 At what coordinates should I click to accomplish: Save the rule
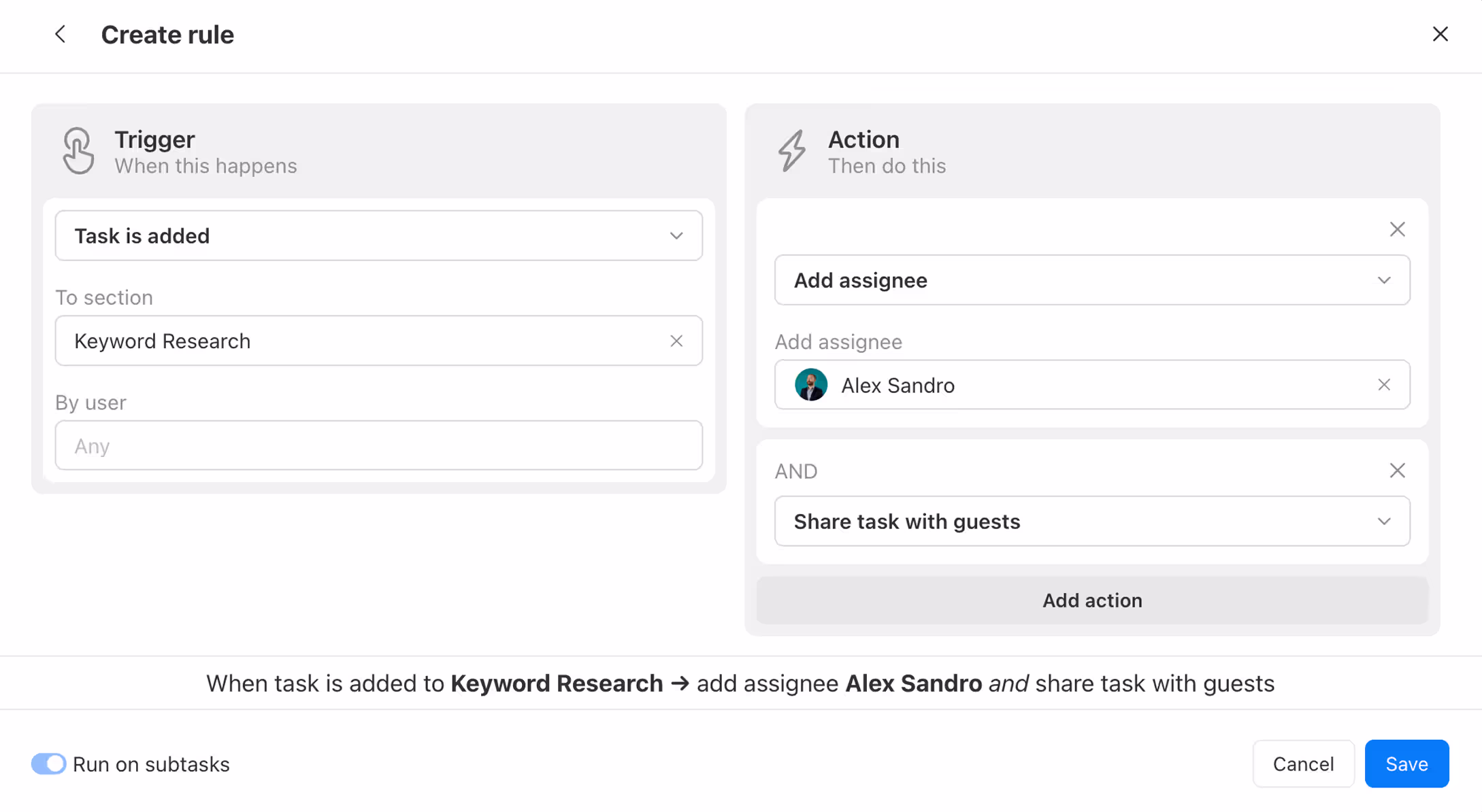coord(1406,764)
